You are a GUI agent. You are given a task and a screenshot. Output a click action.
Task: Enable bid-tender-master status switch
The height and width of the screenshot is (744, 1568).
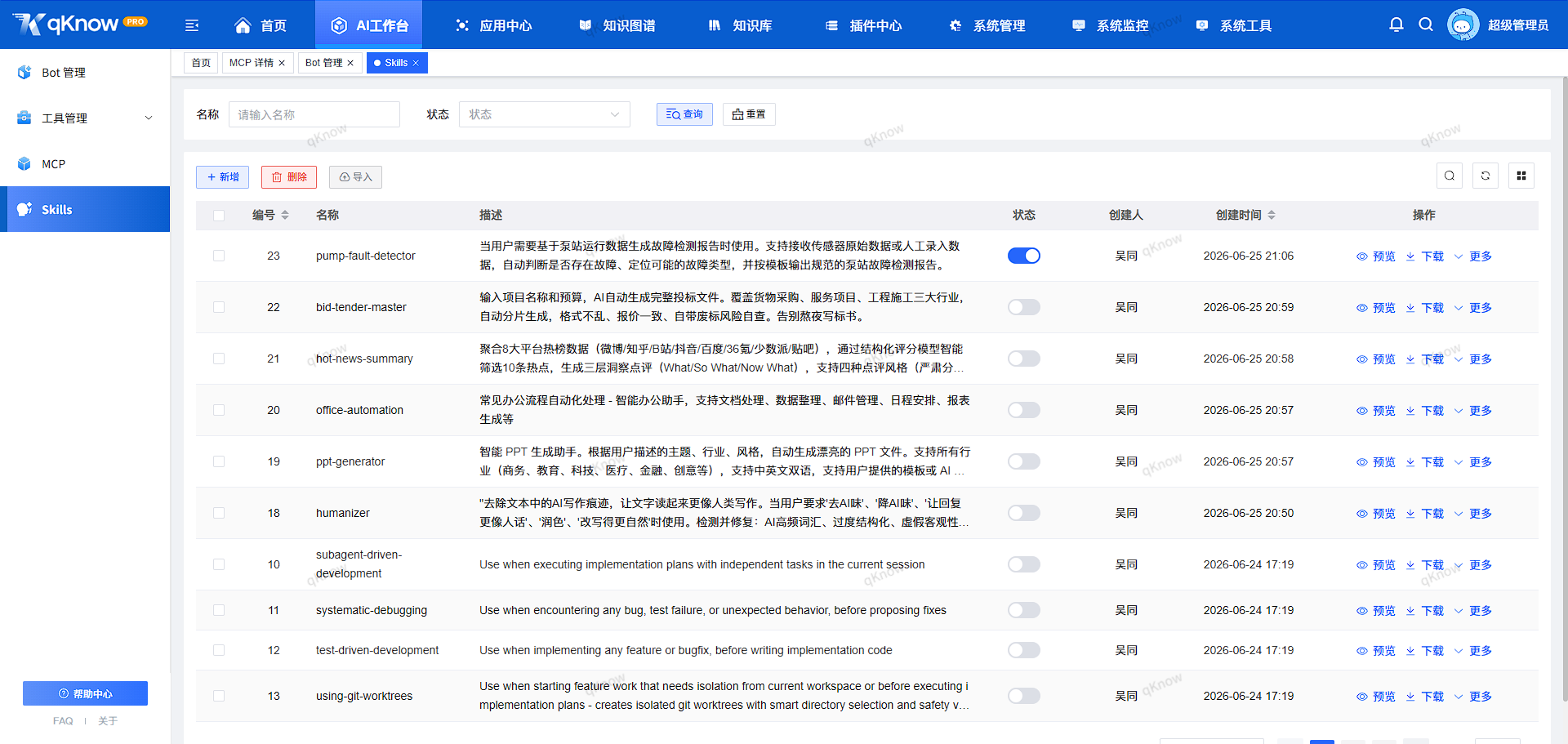click(1024, 307)
